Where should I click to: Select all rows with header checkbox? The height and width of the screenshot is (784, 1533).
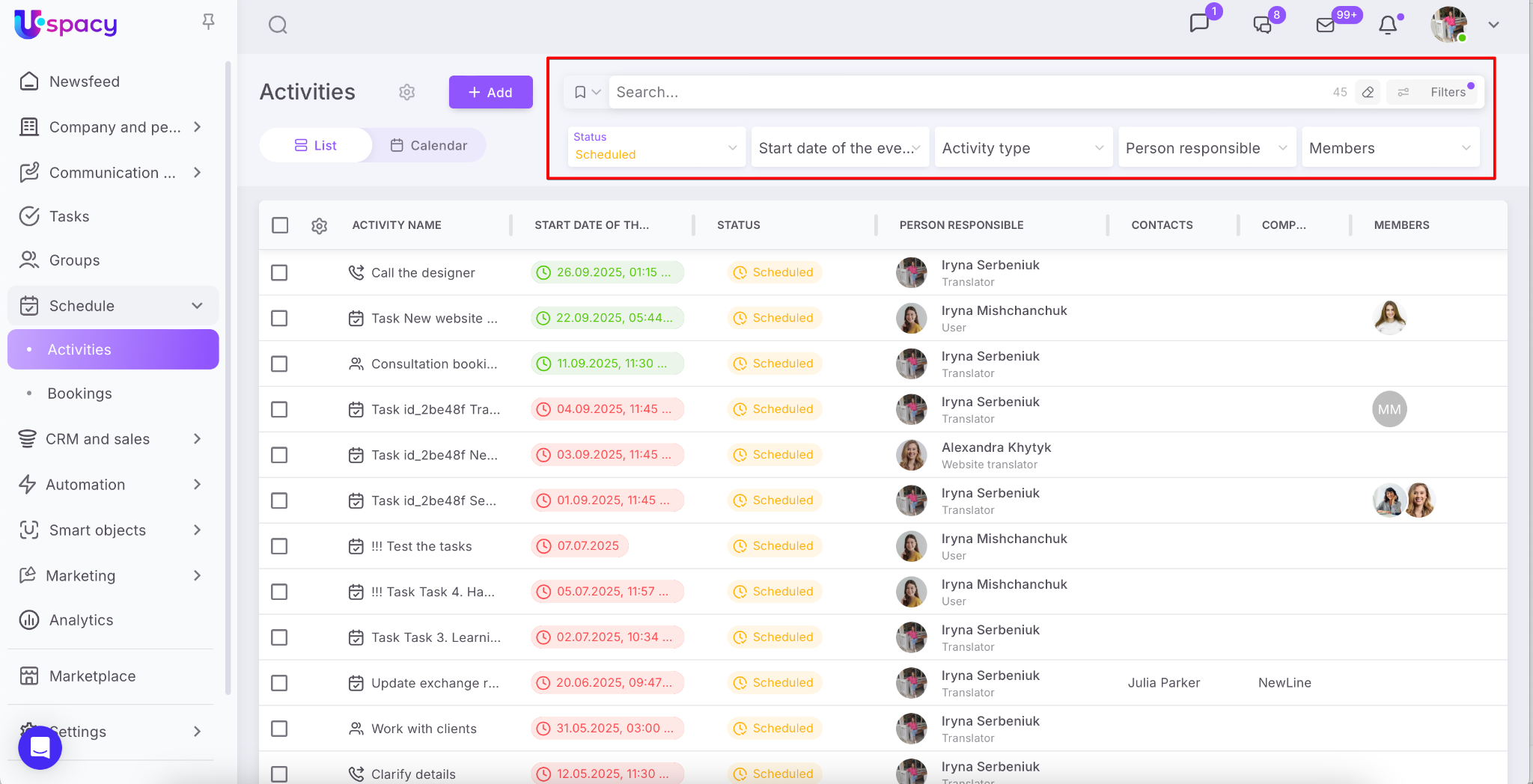click(280, 225)
